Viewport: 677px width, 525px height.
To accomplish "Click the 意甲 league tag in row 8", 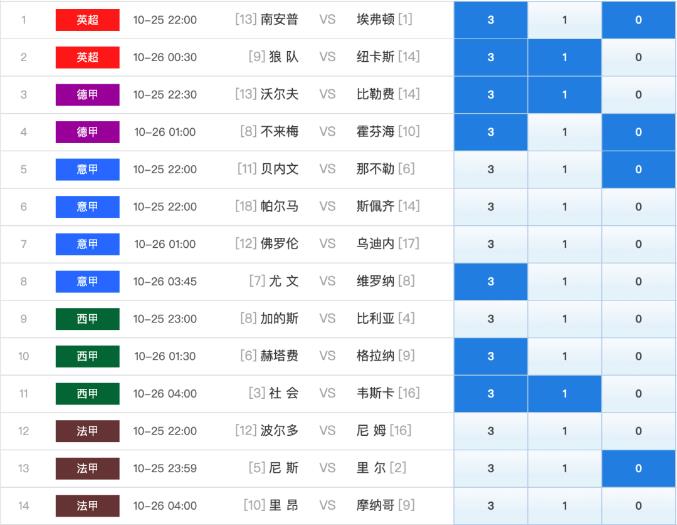I will pos(88,281).
